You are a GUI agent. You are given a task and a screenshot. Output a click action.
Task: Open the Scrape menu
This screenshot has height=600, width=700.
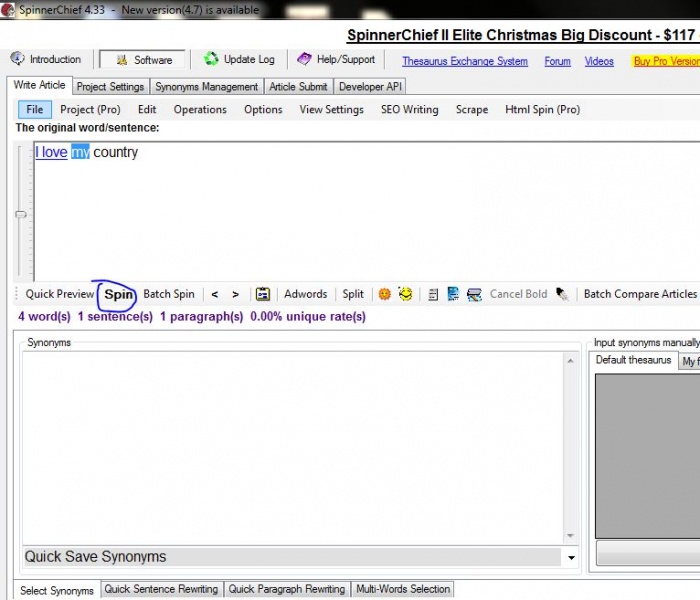pos(471,109)
